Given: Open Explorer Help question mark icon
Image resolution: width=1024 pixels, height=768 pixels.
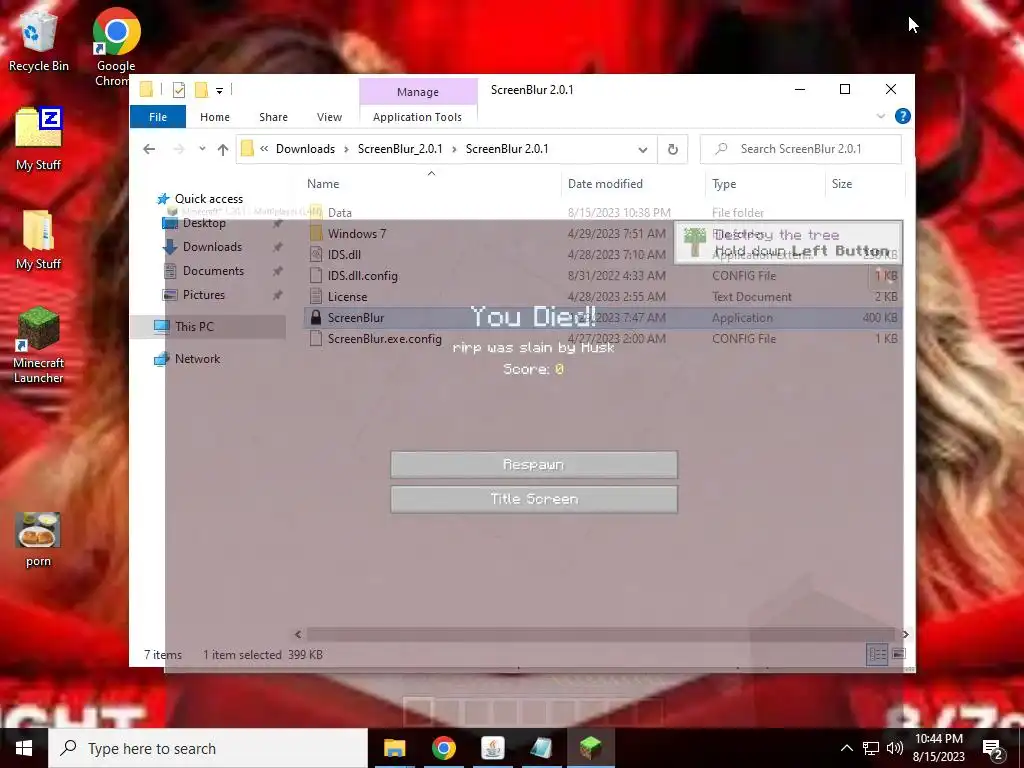Looking at the screenshot, I should coord(903,116).
